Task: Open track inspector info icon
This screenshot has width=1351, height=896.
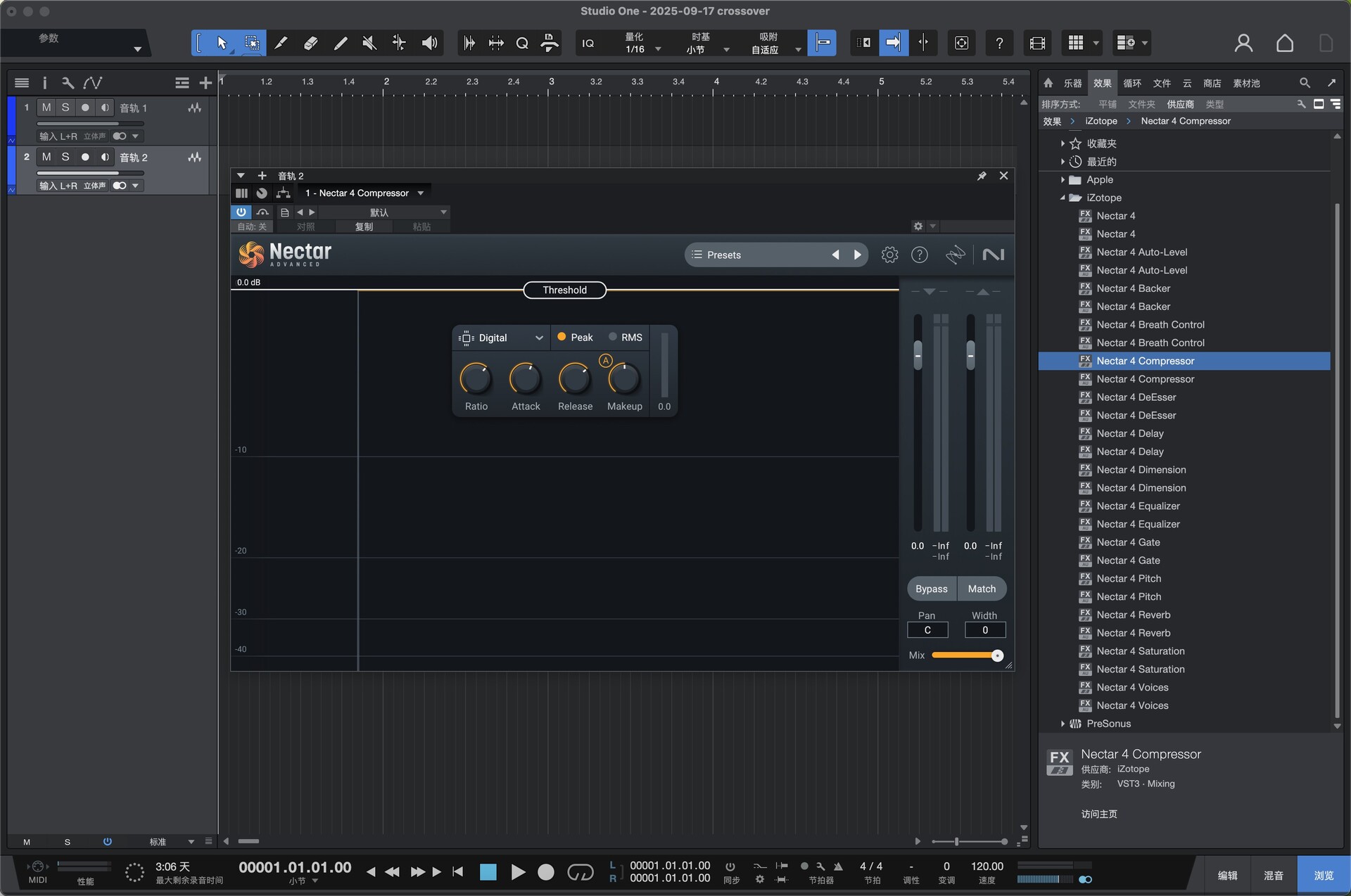Action: pos(44,83)
